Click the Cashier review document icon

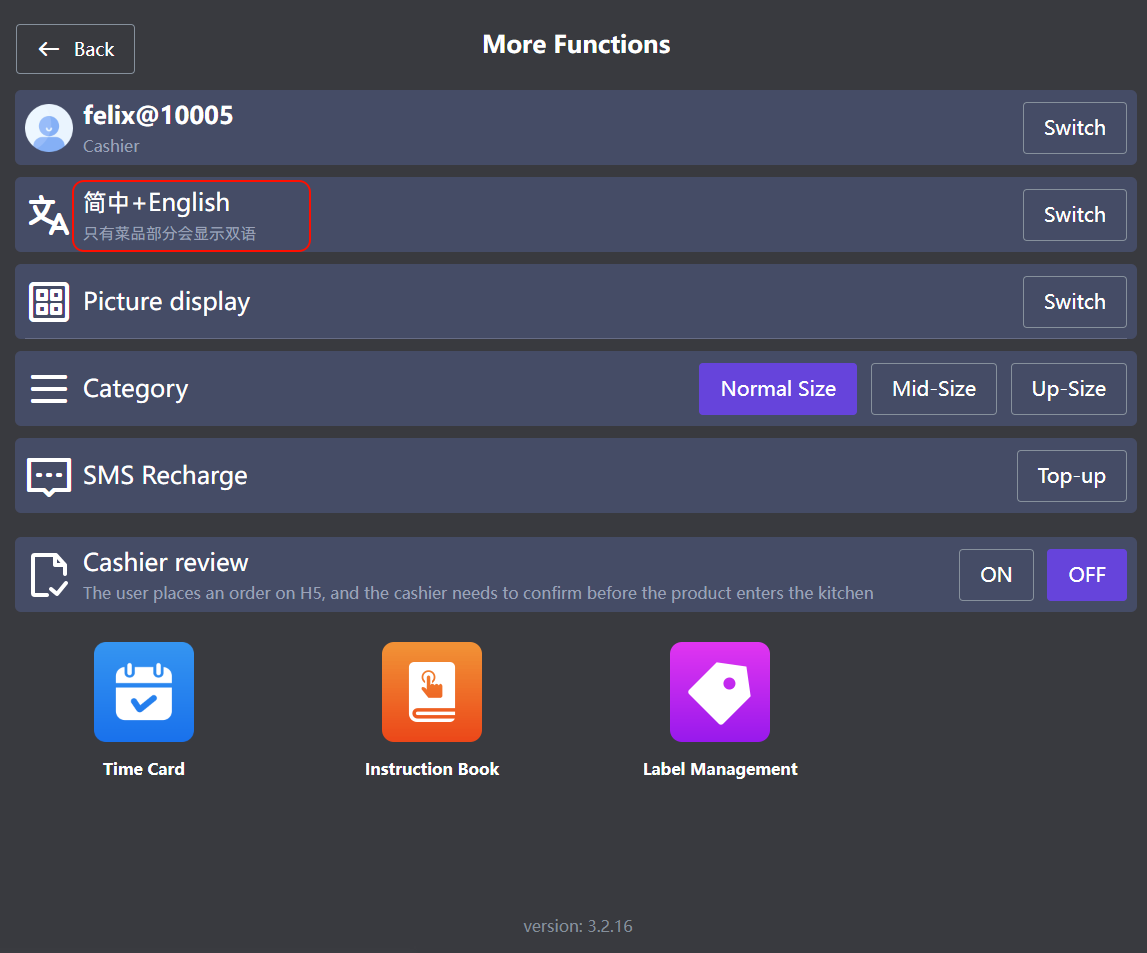[49, 575]
